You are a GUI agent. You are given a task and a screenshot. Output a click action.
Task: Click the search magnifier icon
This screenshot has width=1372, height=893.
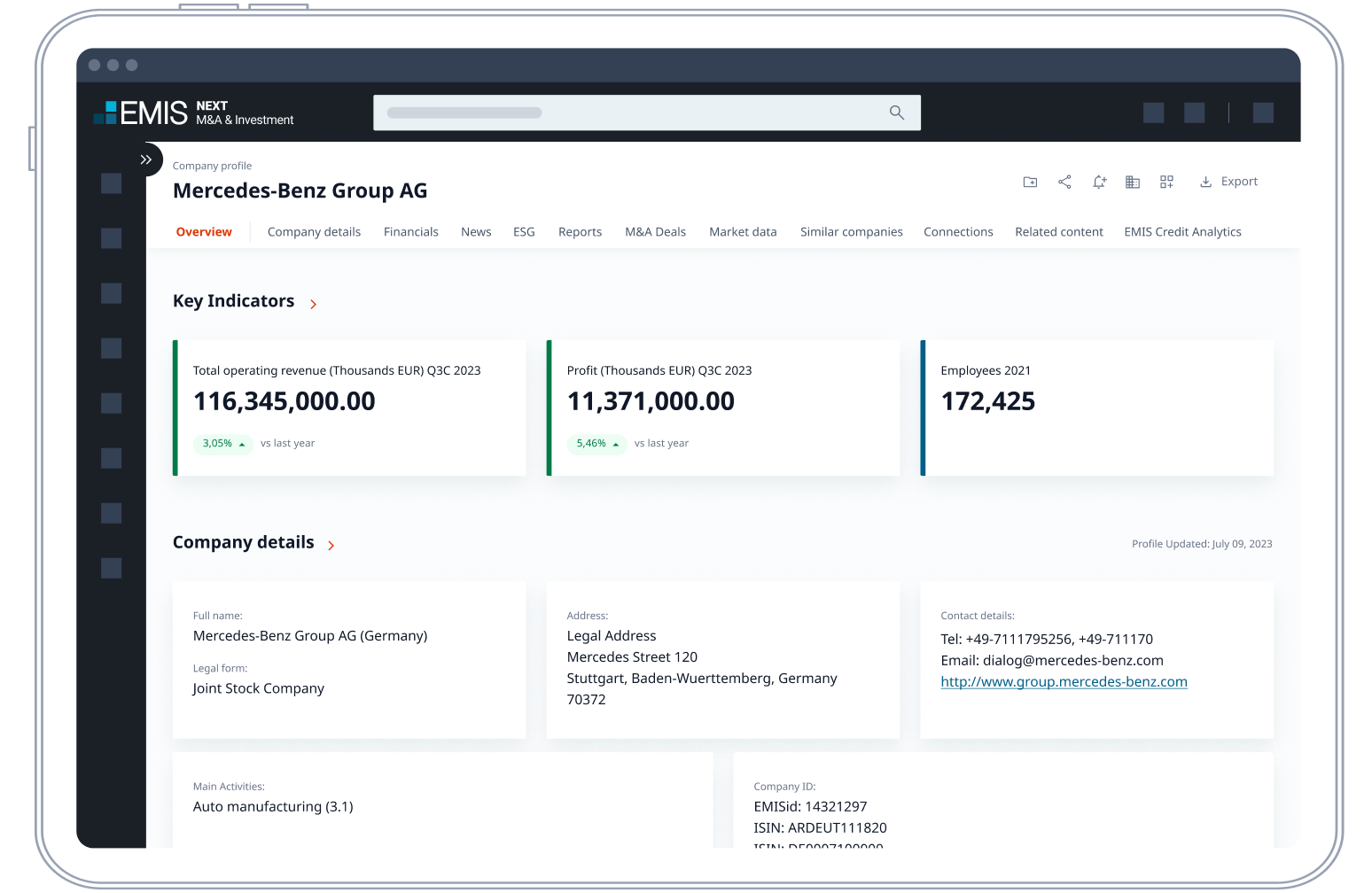[896, 113]
